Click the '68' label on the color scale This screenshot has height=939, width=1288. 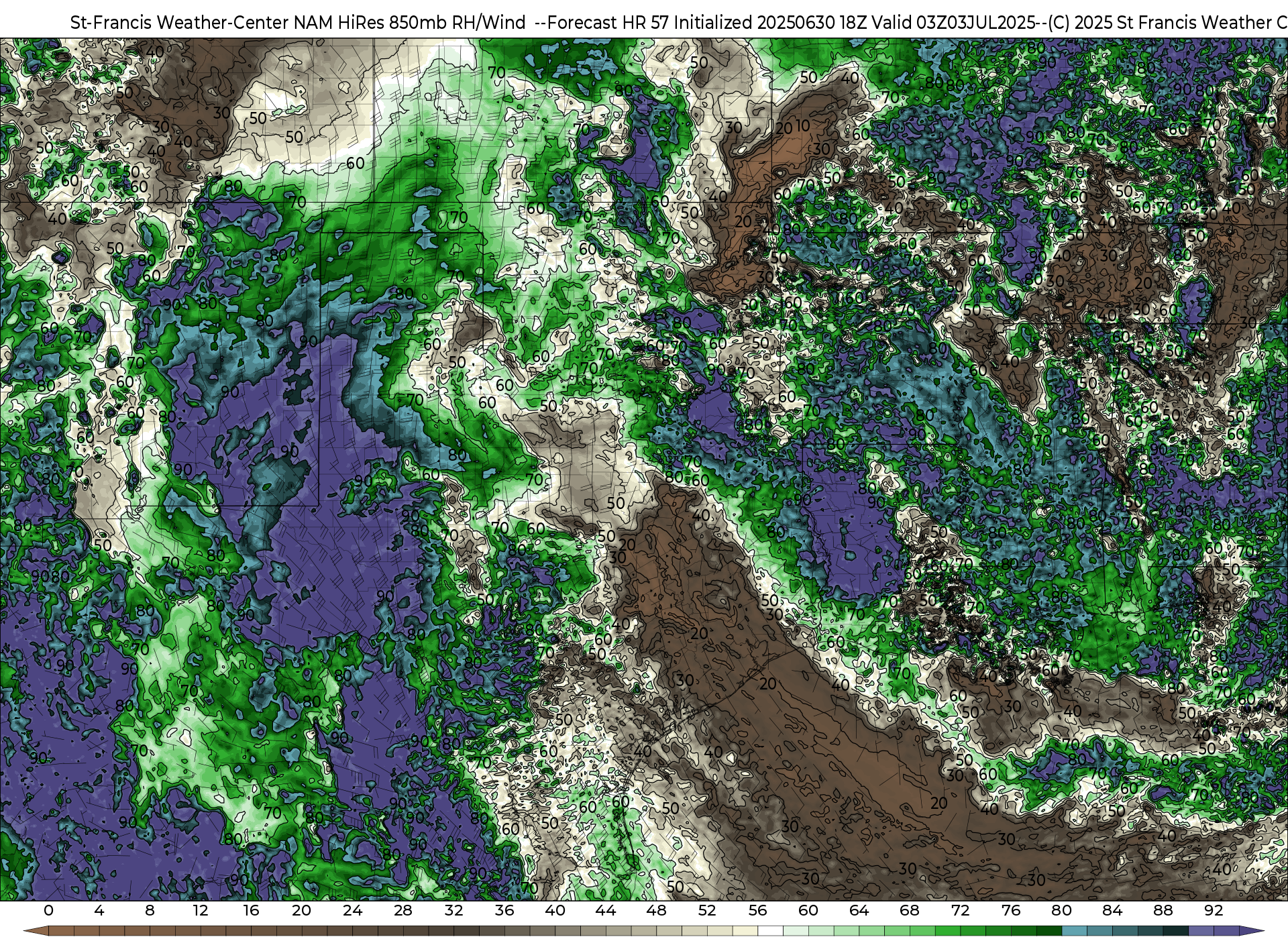pos(910,910)
